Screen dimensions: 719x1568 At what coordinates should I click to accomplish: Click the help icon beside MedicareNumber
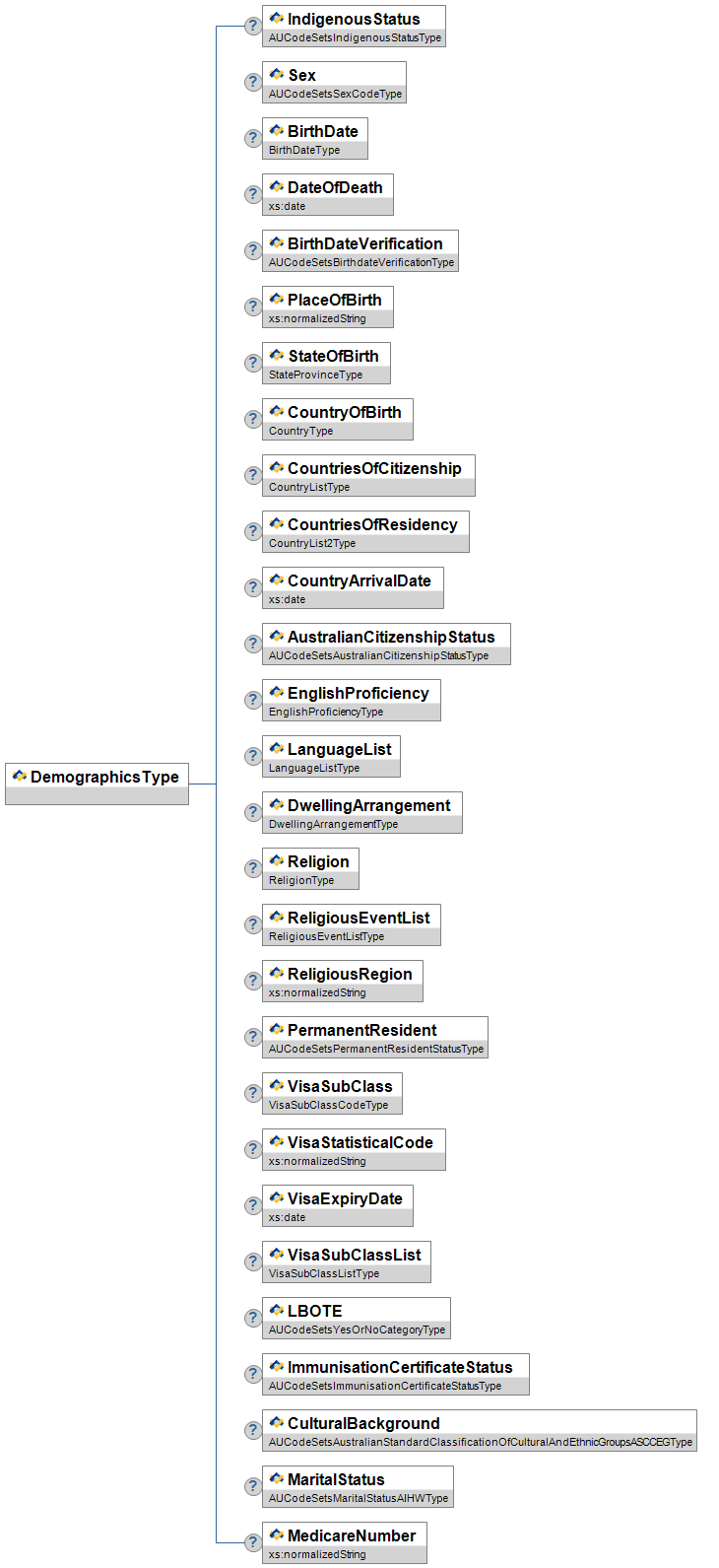point(253,1542)
